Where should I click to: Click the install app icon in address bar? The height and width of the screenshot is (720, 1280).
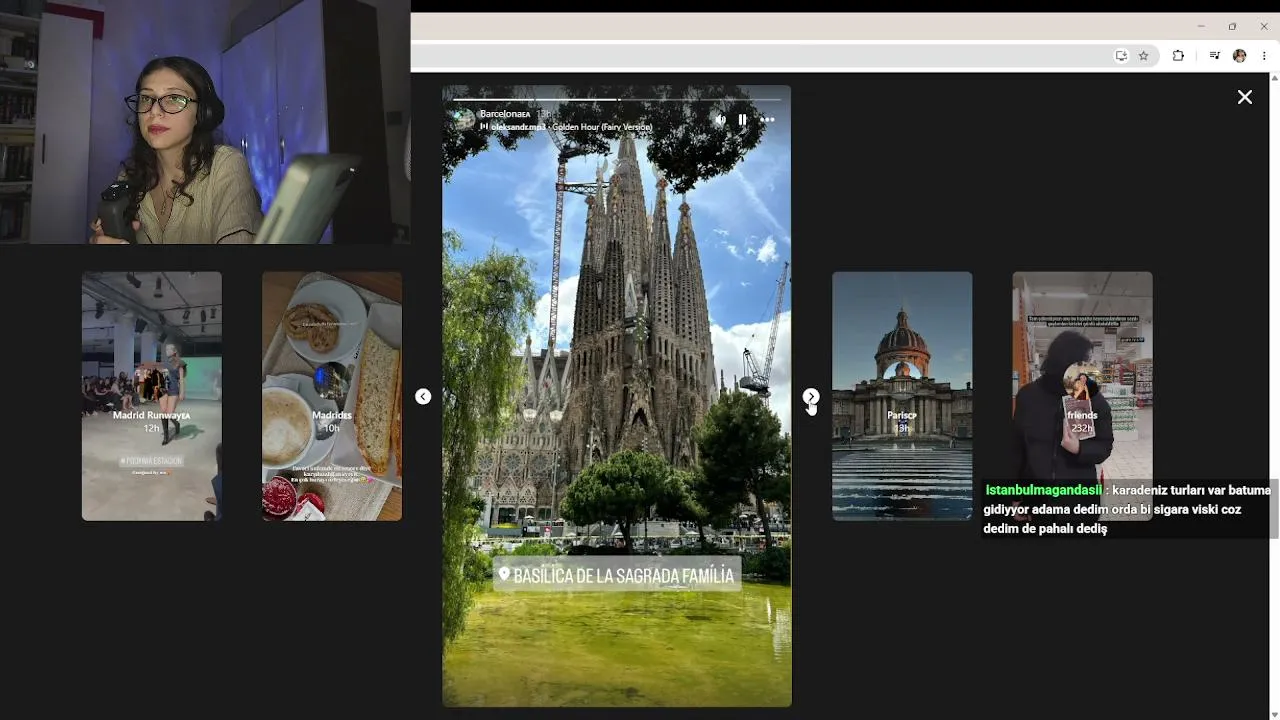tap(1121, 56)
